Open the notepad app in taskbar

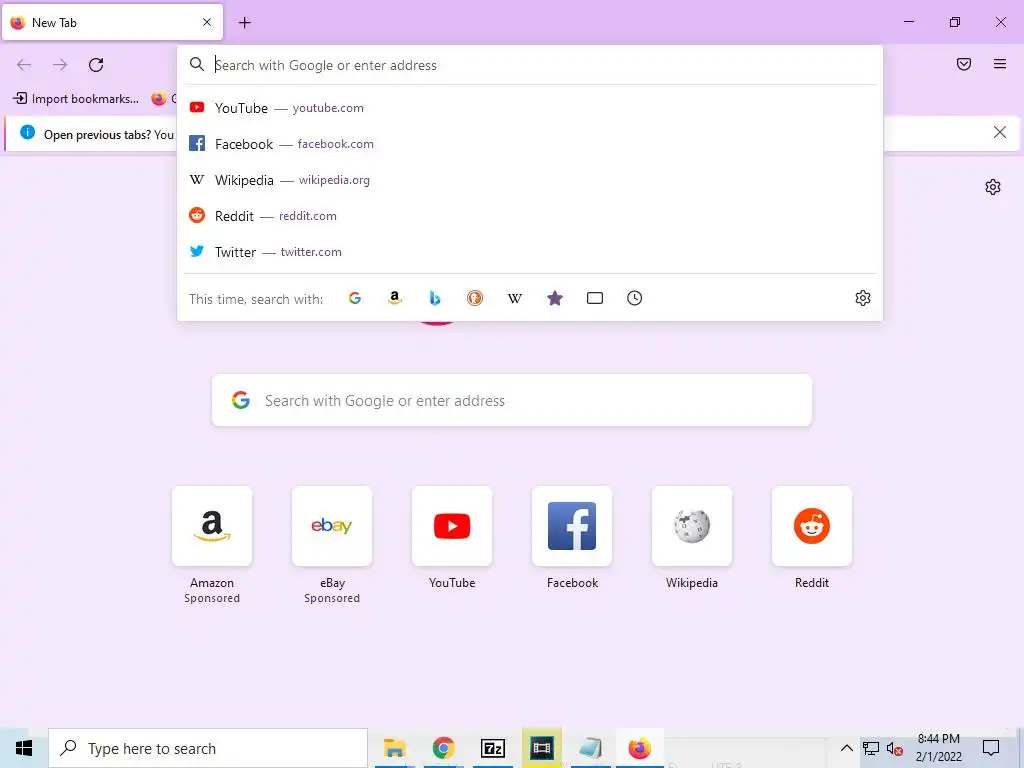click(x=590, y=748)
